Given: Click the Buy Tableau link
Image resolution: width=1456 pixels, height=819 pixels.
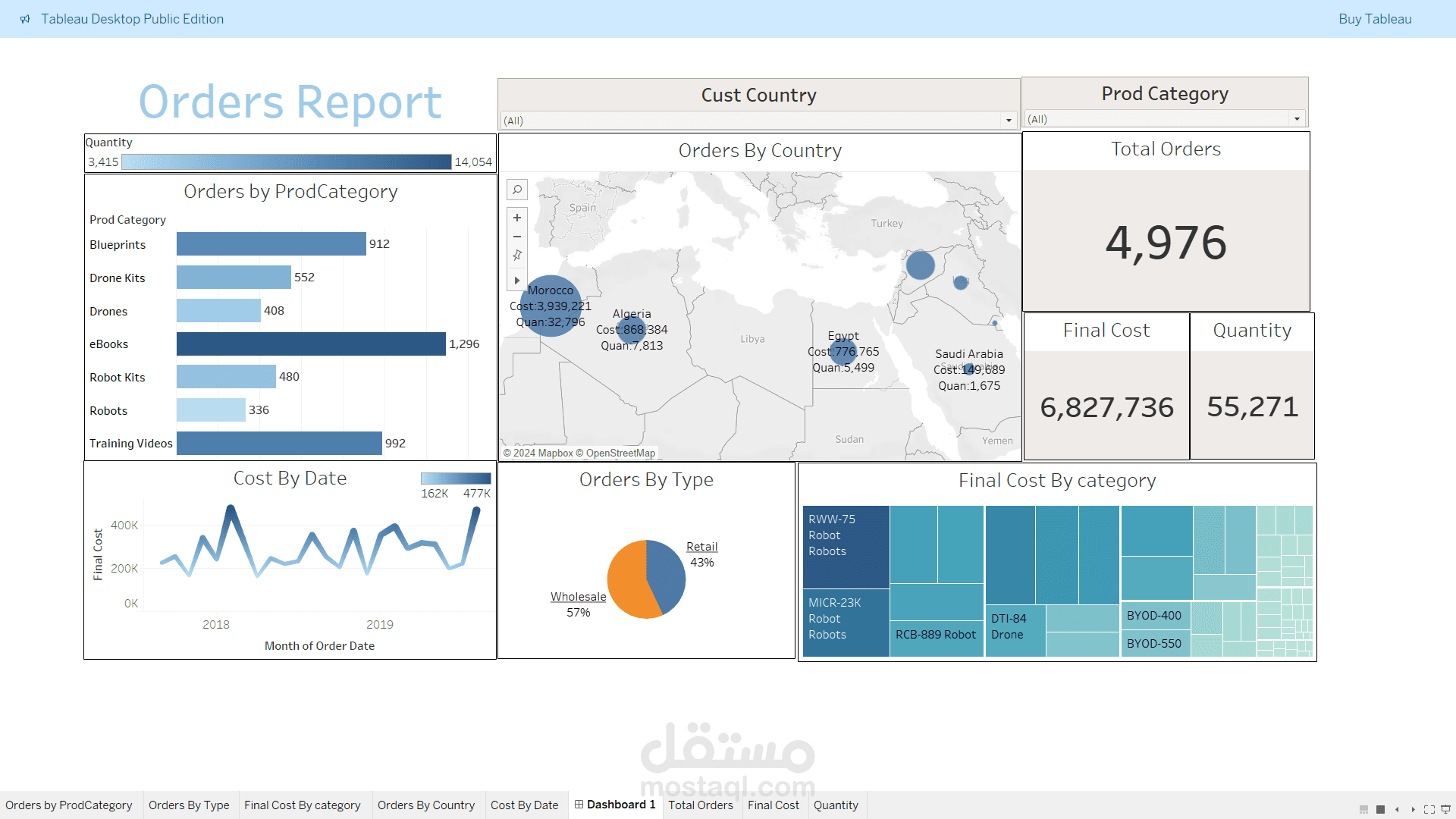Looking at the screenshot, I should 1375,19.
